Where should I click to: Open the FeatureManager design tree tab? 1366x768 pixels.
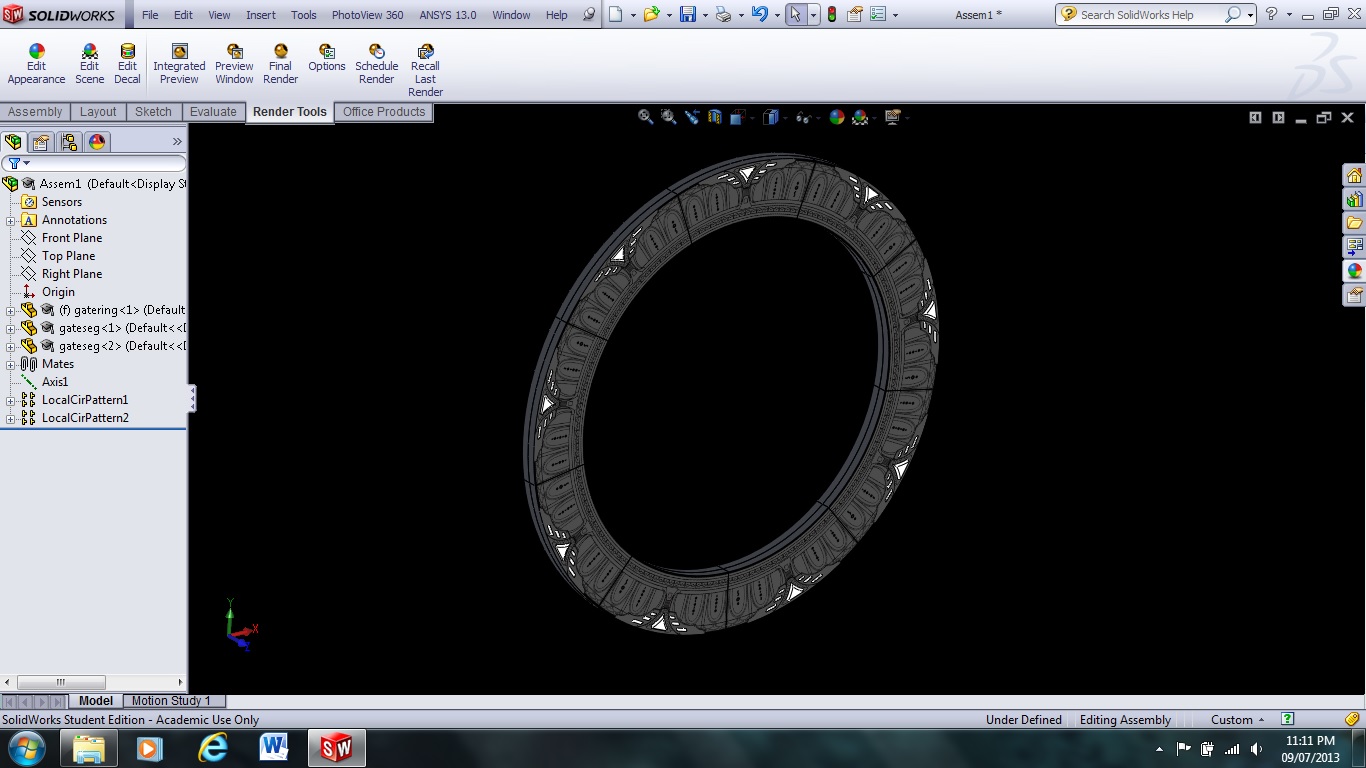pyautogui.click(x=13, y=142)
